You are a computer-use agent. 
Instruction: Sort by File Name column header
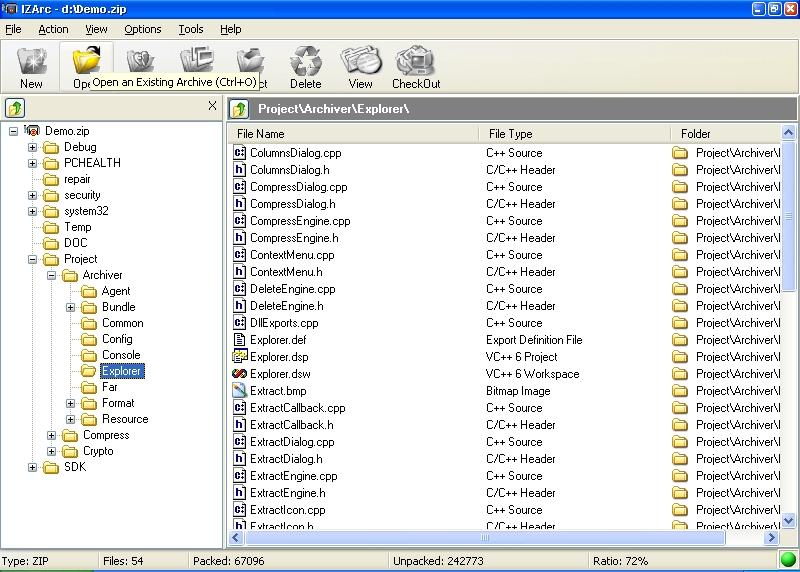click(x=353, y=134)
